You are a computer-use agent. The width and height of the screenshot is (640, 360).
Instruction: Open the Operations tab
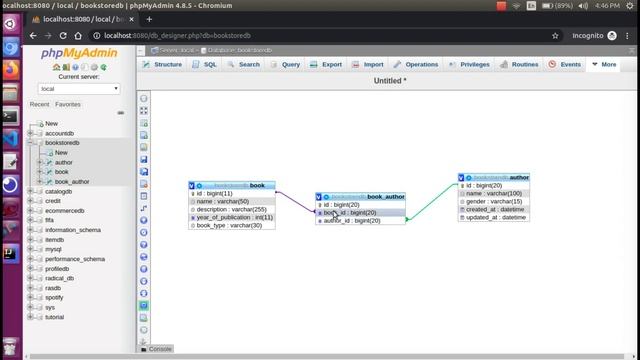(416, 64)
